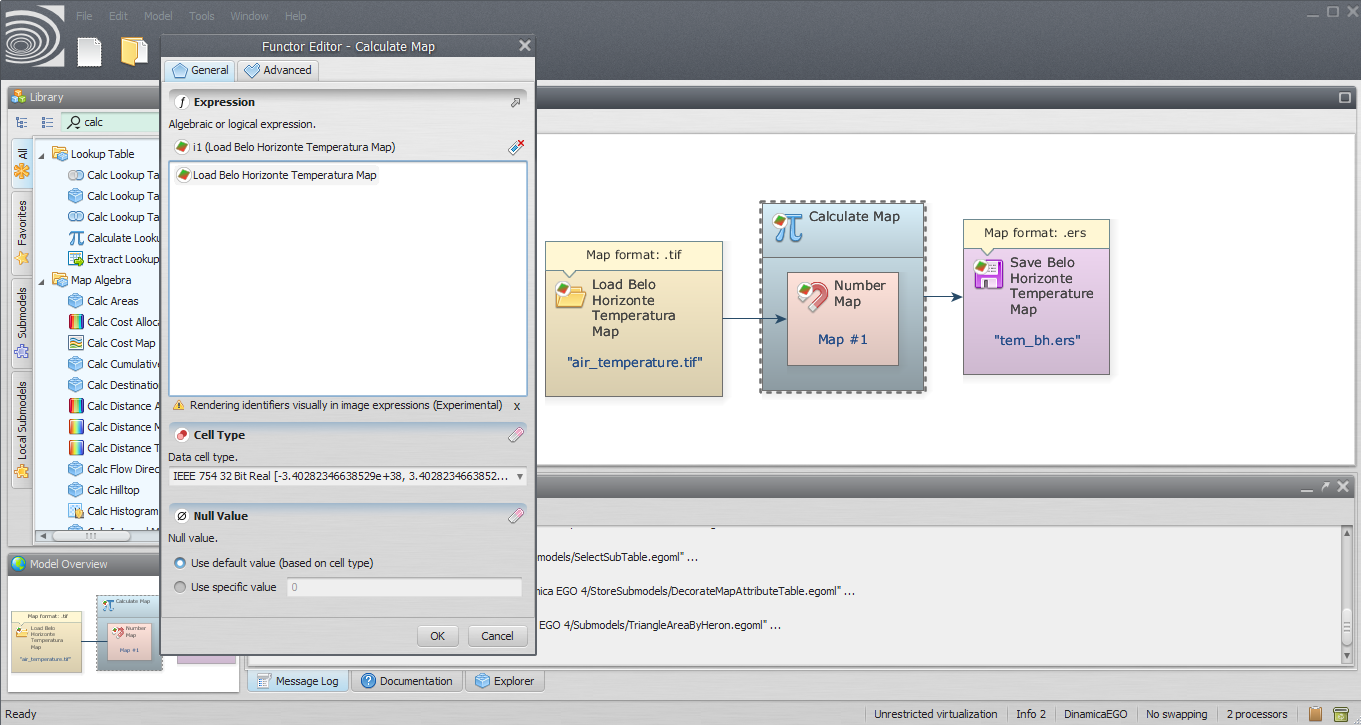The width and height of the screenshot is (1361, 725).
Task: Collapse the Lookup Table tree group
Action: [x=42, y=154]
